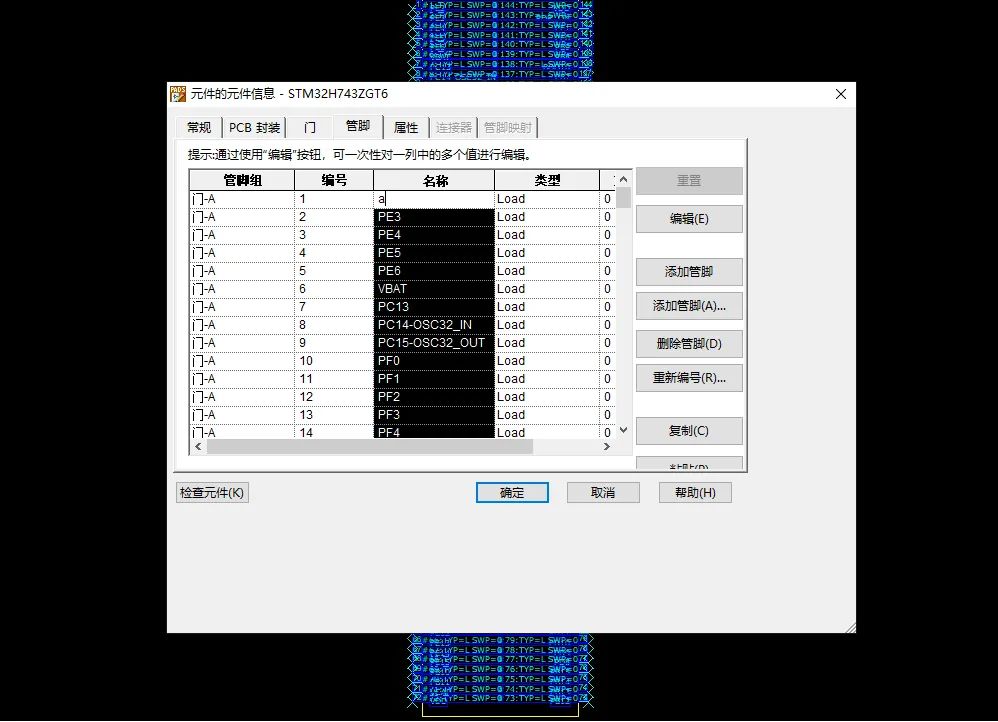Cancel the dialog with 取消
The height and width of the screenshot is (722, 998).
tap(603, 493)
